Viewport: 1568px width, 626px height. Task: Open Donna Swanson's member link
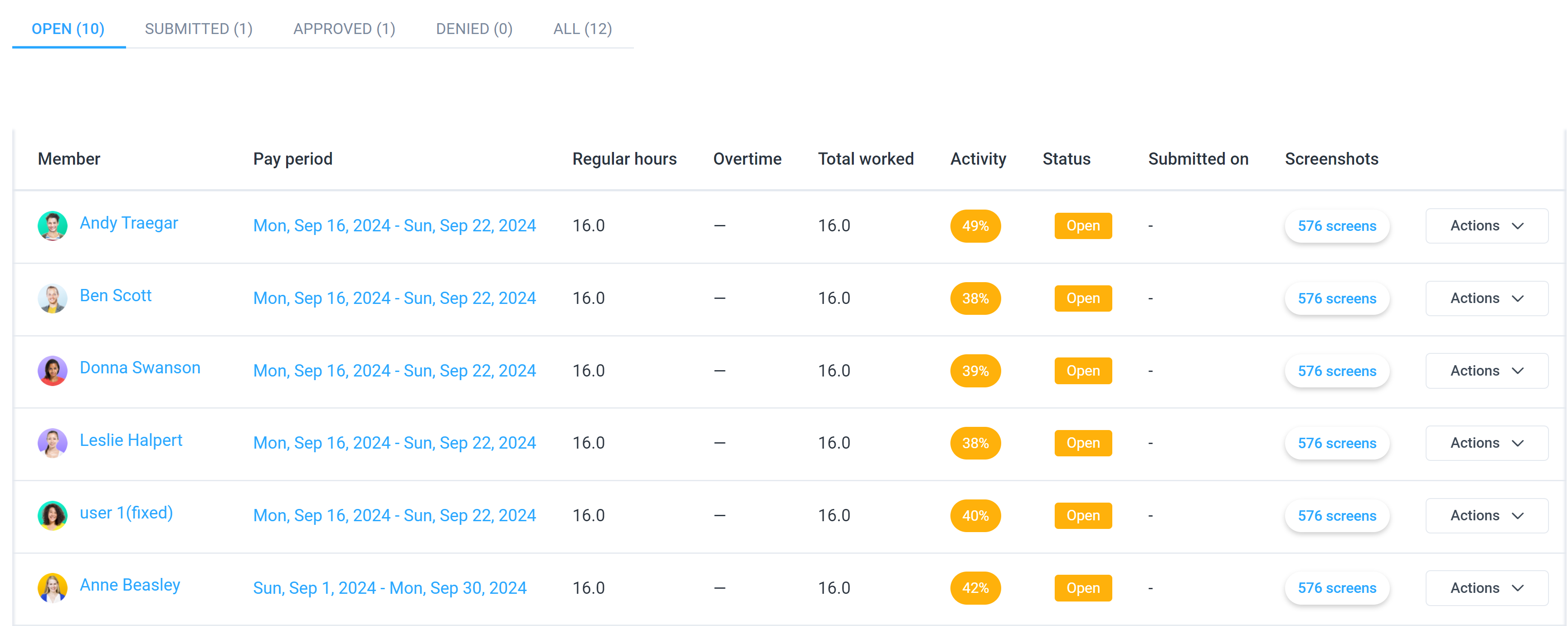[140, 368]
